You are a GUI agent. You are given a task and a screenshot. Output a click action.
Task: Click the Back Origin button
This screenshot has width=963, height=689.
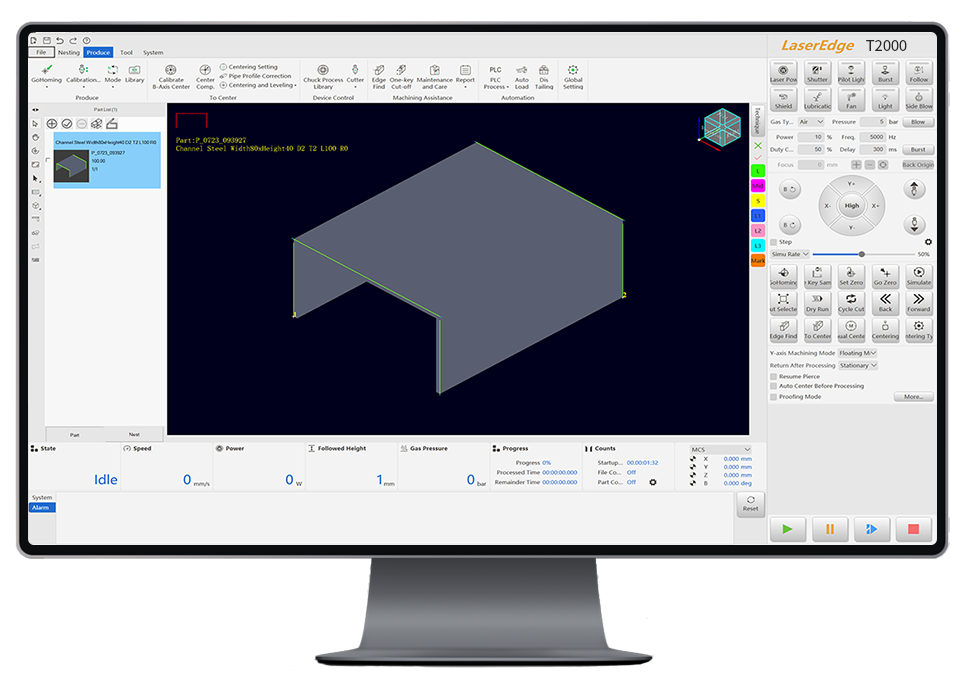(x=917, y=164)
